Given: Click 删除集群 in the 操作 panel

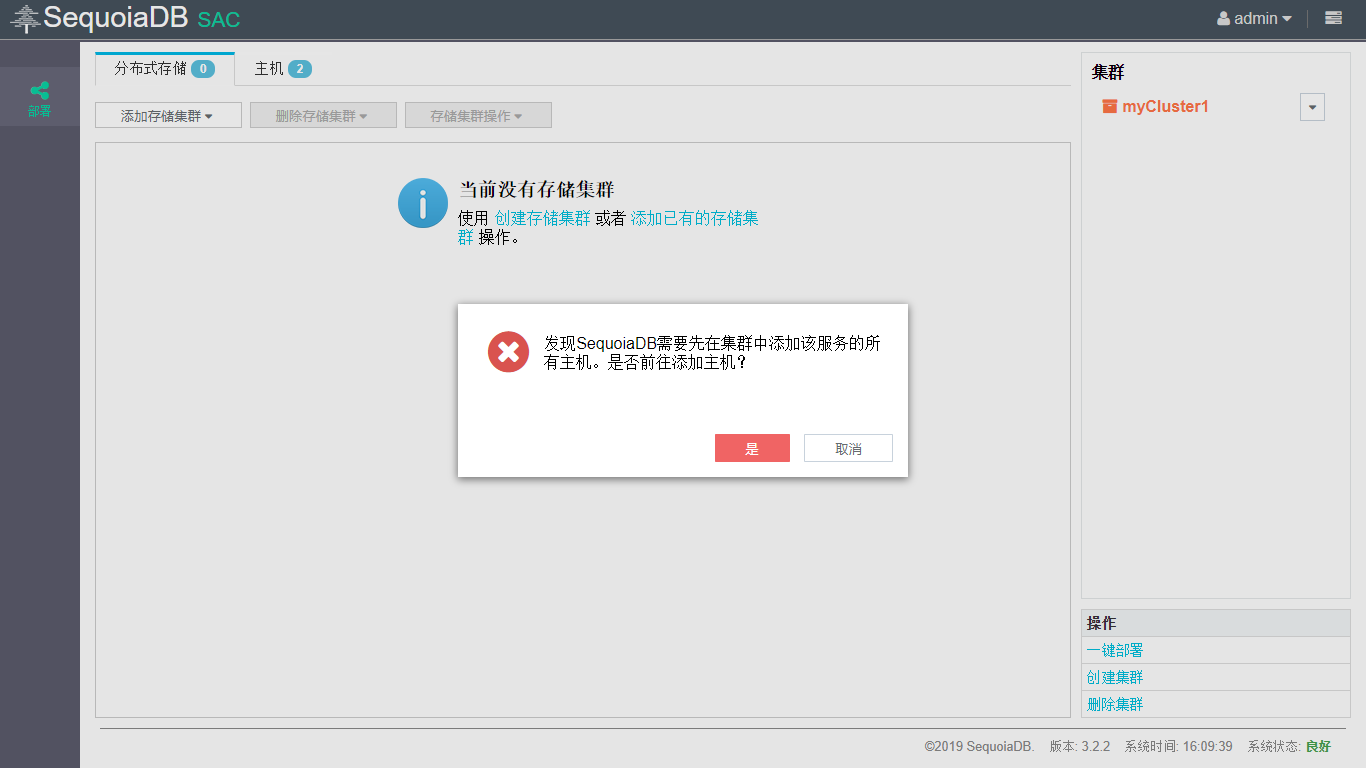Looking at the screenshot, I should (1115, 704).
